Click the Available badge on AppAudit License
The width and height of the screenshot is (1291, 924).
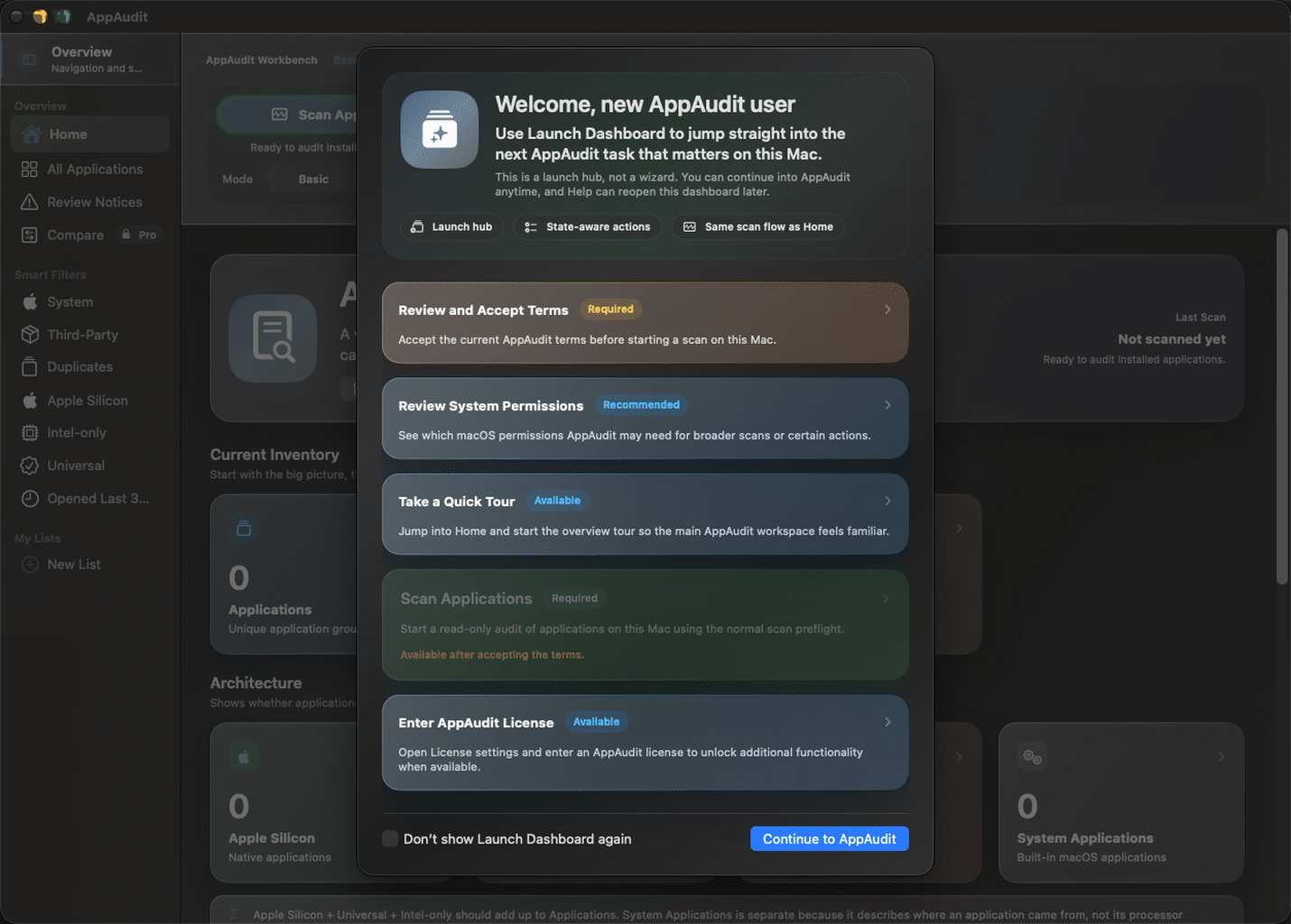596,722
